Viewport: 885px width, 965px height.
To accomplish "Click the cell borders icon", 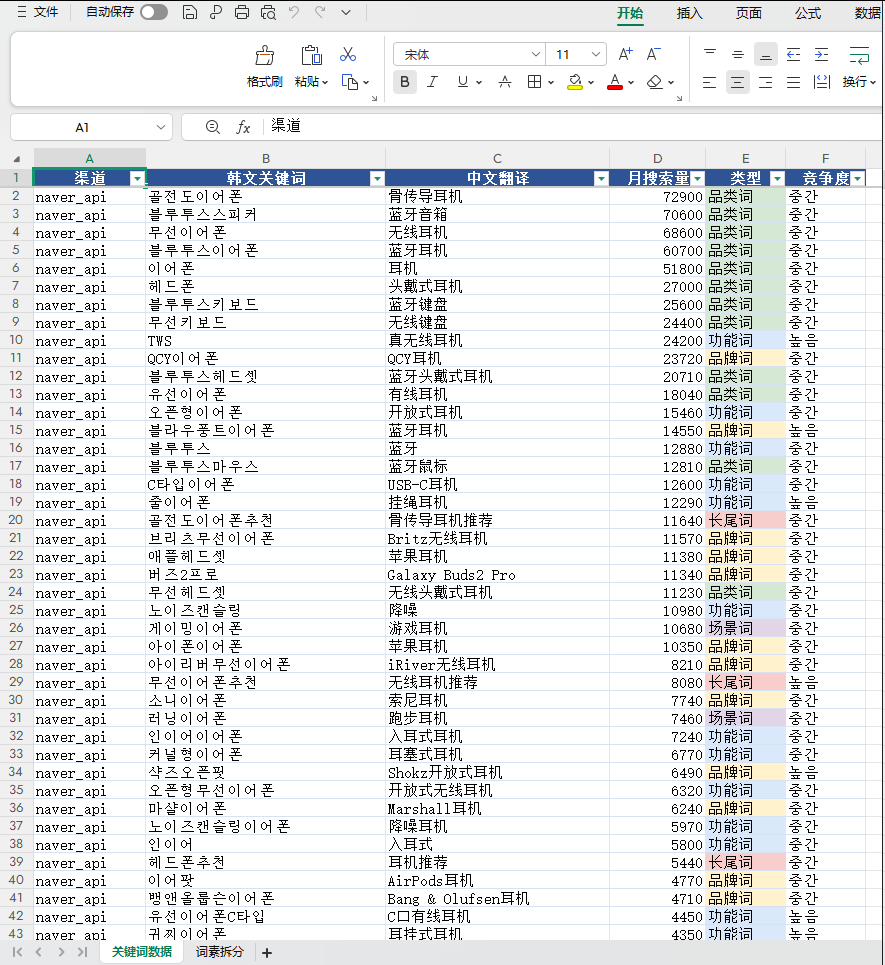I will click(534, 82).
